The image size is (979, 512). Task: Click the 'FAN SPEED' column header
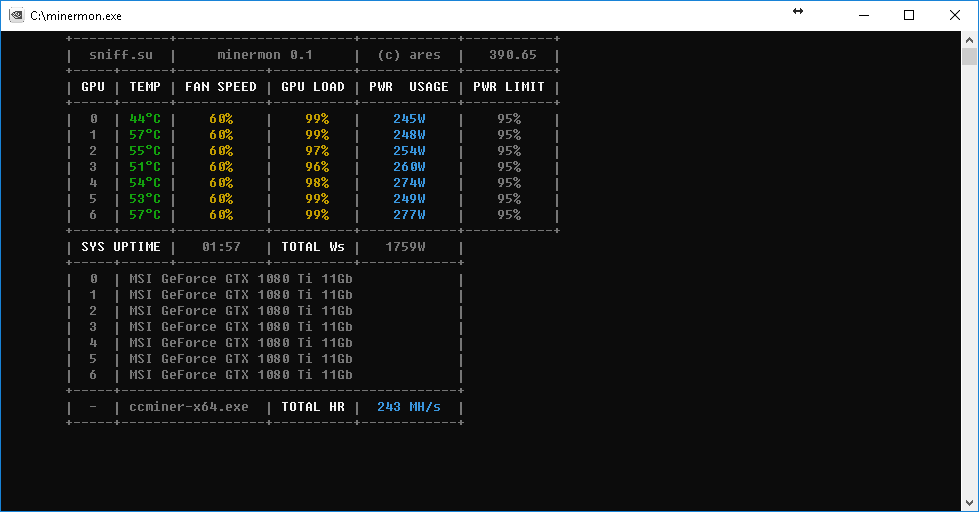pos(221,87)
